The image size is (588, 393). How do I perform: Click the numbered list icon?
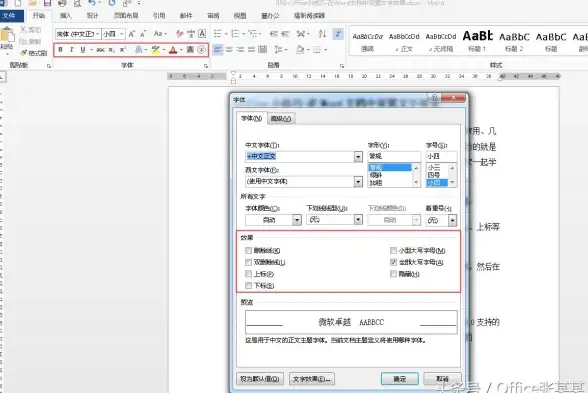tap(235, 34)
